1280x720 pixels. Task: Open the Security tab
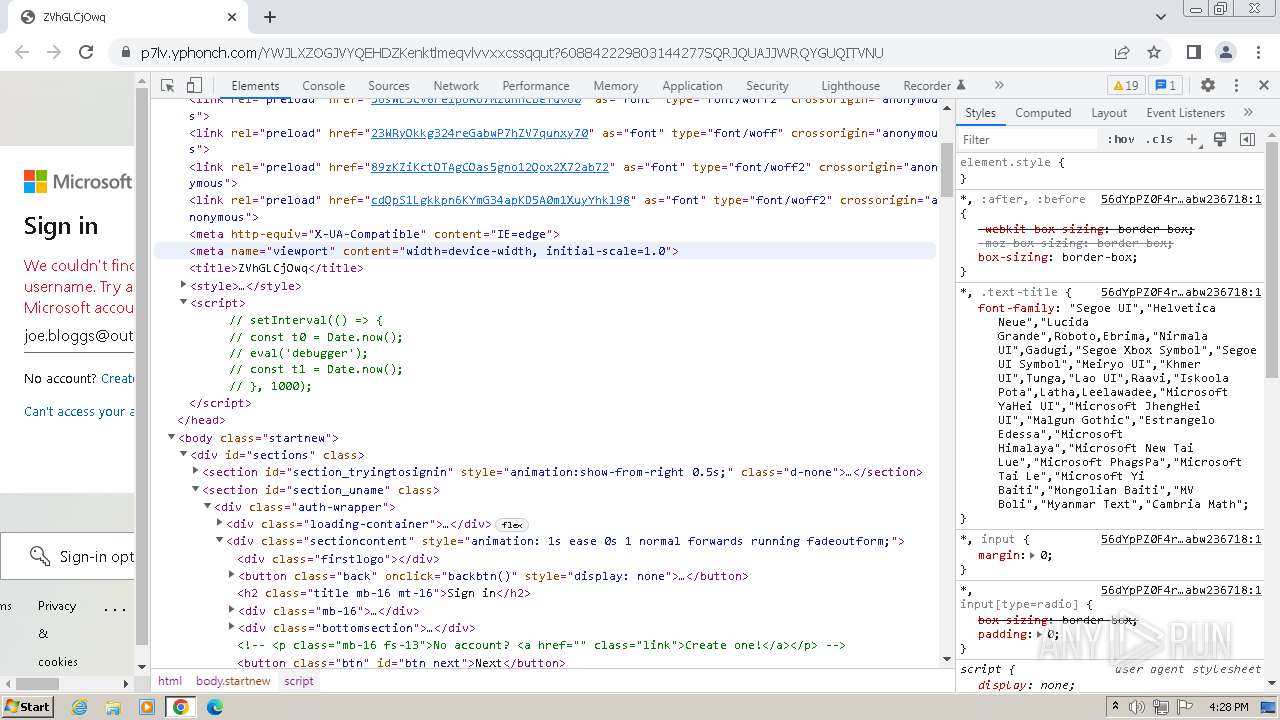[767, 86]
